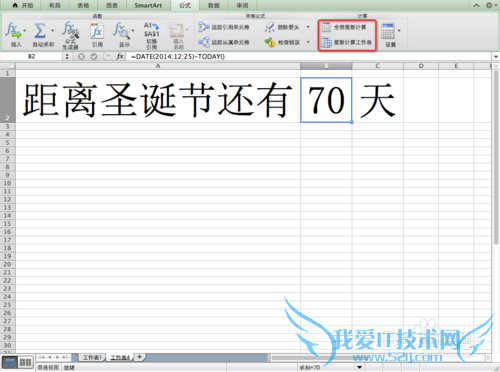Image resolution: width=500 pixels, height=372 pixels.
Task: Switch to the Data (数据) tab
Action: pyautogui.click(x=214, y=5)
